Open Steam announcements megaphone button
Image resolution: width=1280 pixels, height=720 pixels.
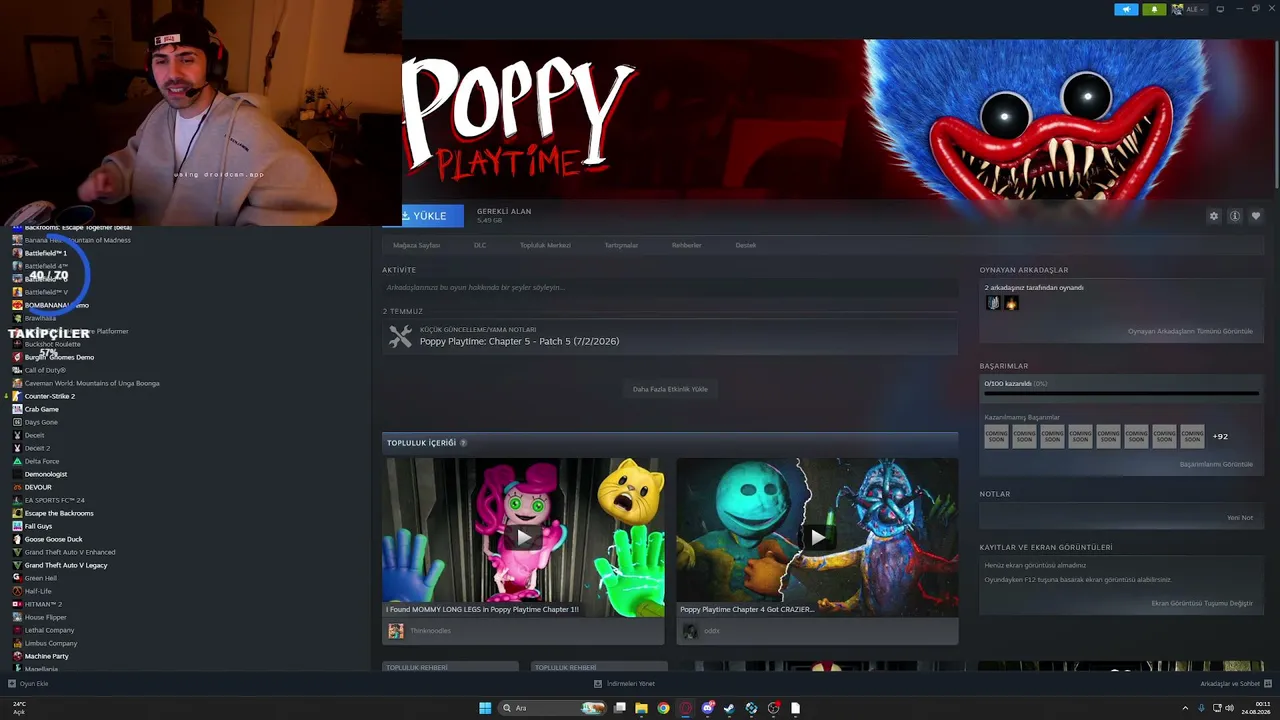coord(1126,9)
